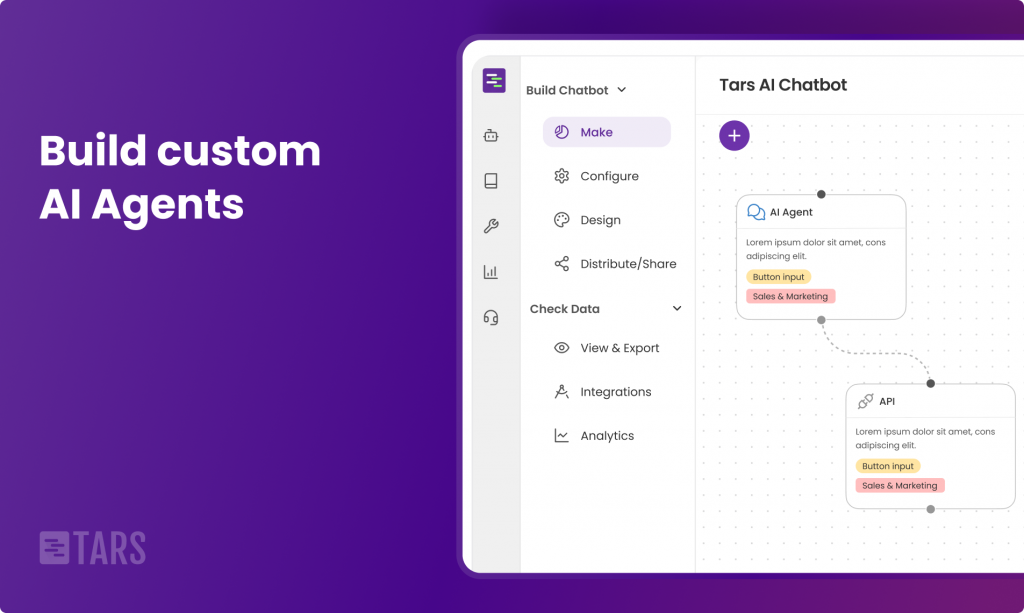
Task: Expand the Build Chatbot dropdown chevron
Action: point(622,90)
